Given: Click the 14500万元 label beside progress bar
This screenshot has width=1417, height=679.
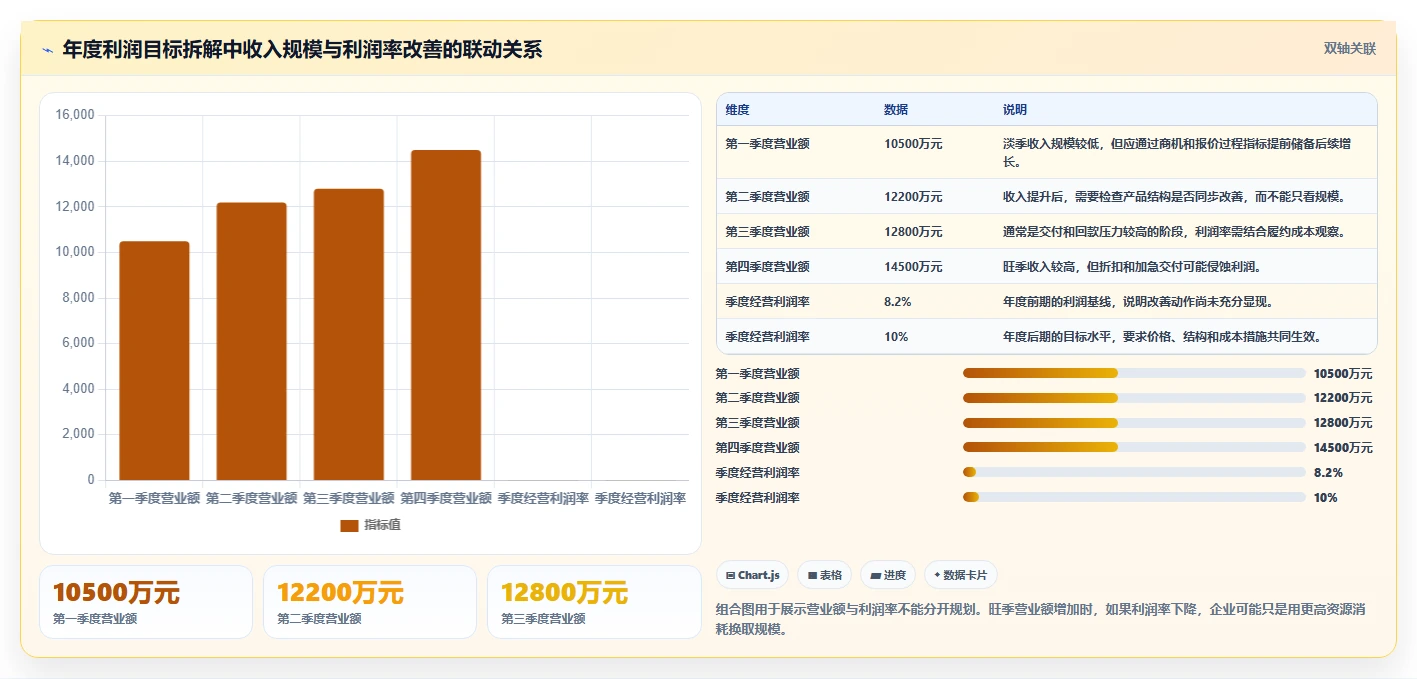Looking at the screenshot, I should pyautogui.click(x=1343, y=448).
